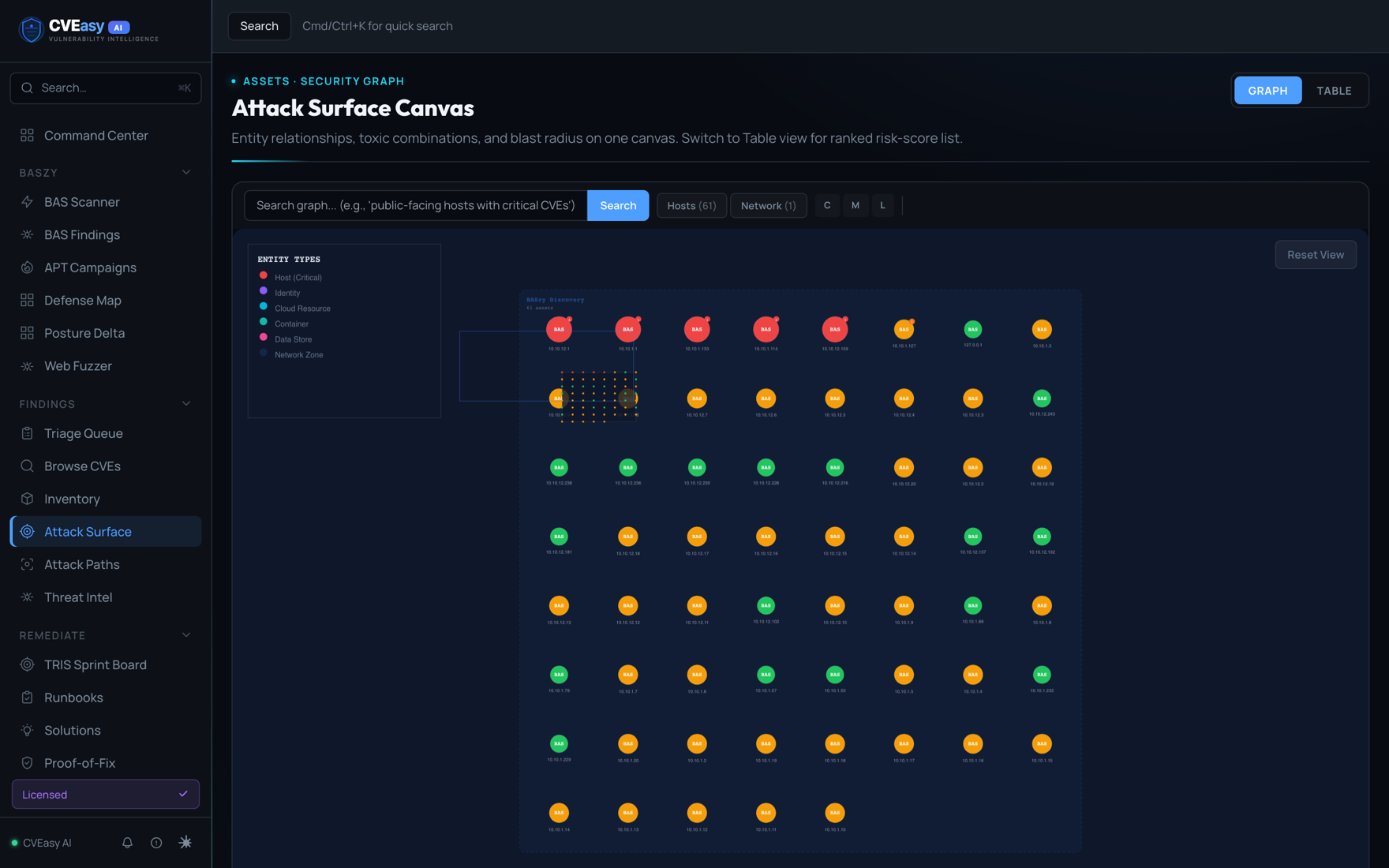1389x868 pixels.
Task: Toggle the M severity filter
Action: [855, 205]
